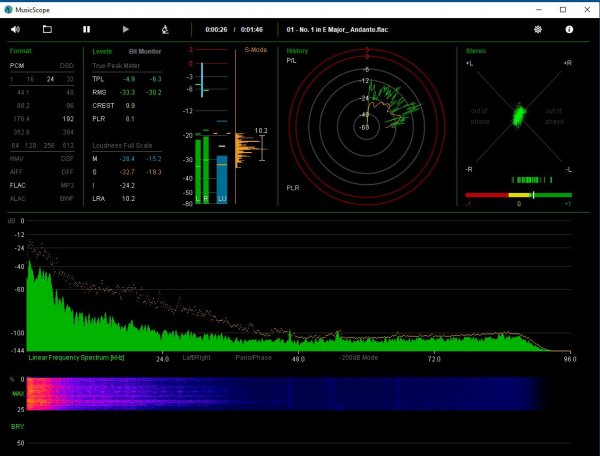This screenshot has height=456, width=600.
Task: Click the TPL row label
Action: [x=98, y=79]
